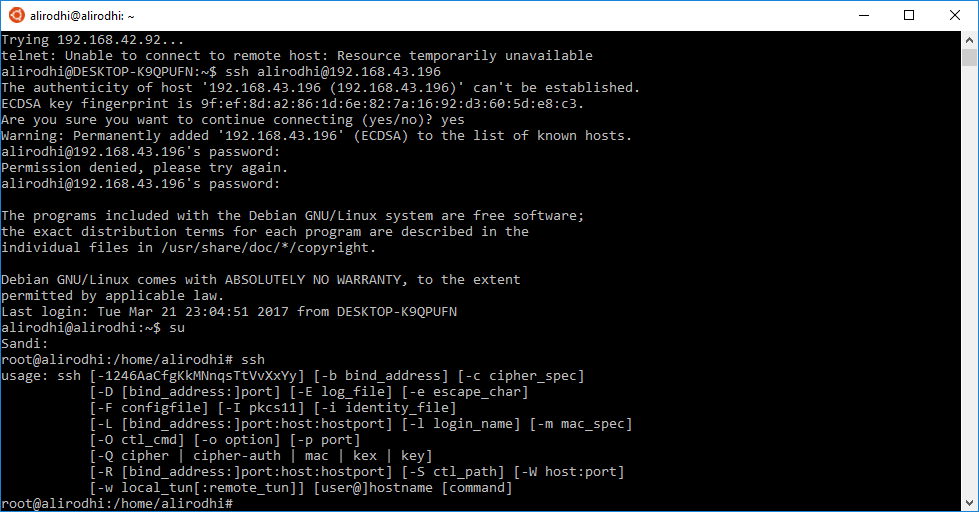Viewport: 979px width, 512px height.
Task: Click the telnet Unable to connect line
Action: click(x=297, y=56)
